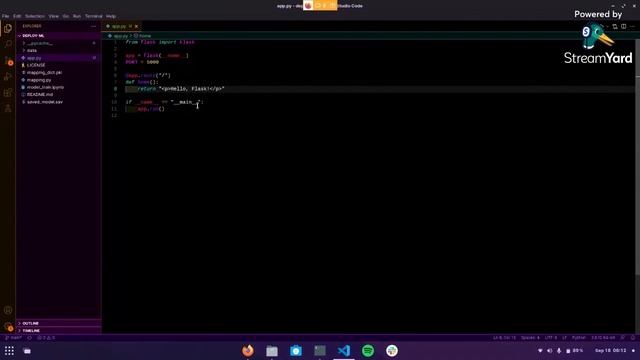Open the blue camera app in dock
Screen dimensions: 640x360
[296, 351]
